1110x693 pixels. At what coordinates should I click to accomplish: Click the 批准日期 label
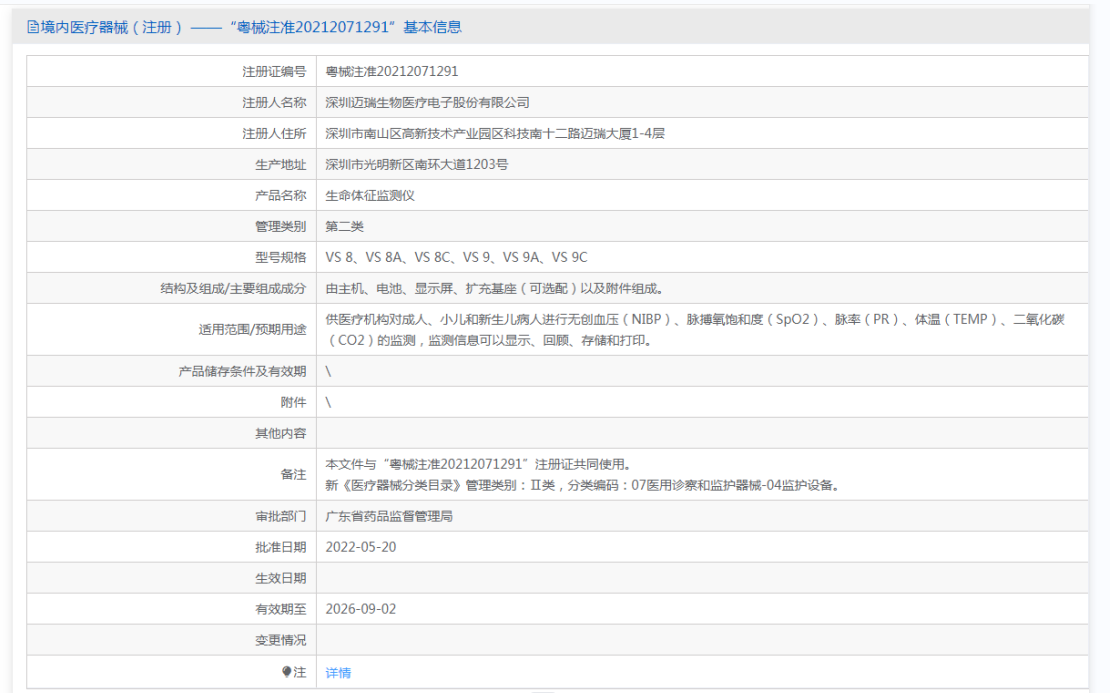(x=280, y=547)
